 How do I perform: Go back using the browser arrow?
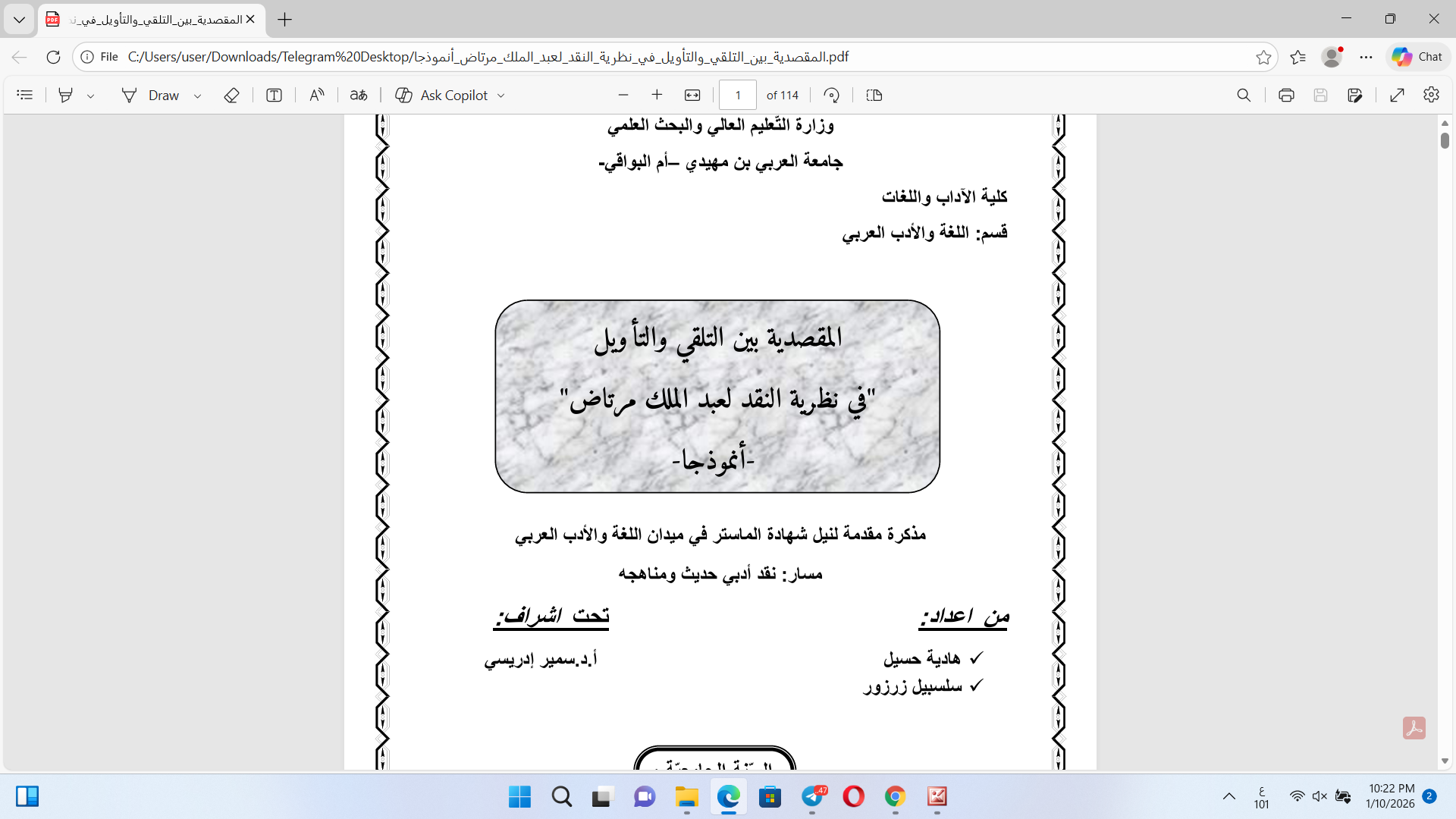point(20,57)
